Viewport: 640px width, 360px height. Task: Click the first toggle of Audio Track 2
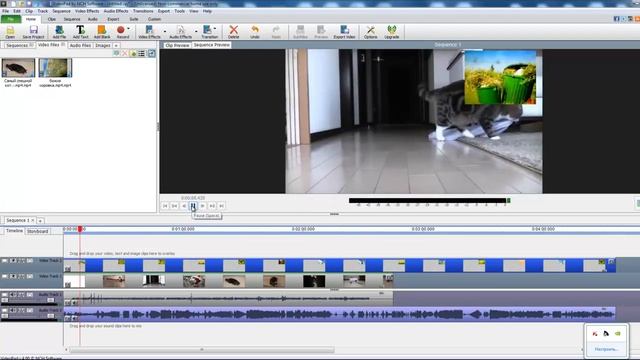click(x=4, y=310)
